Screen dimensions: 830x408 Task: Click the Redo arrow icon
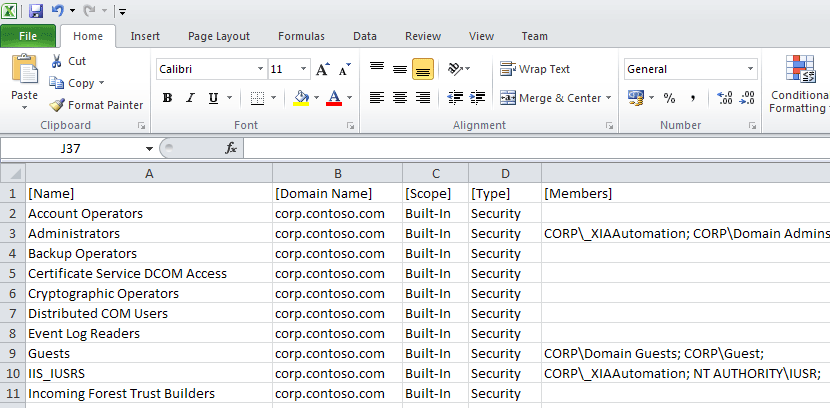click(89, 11)
